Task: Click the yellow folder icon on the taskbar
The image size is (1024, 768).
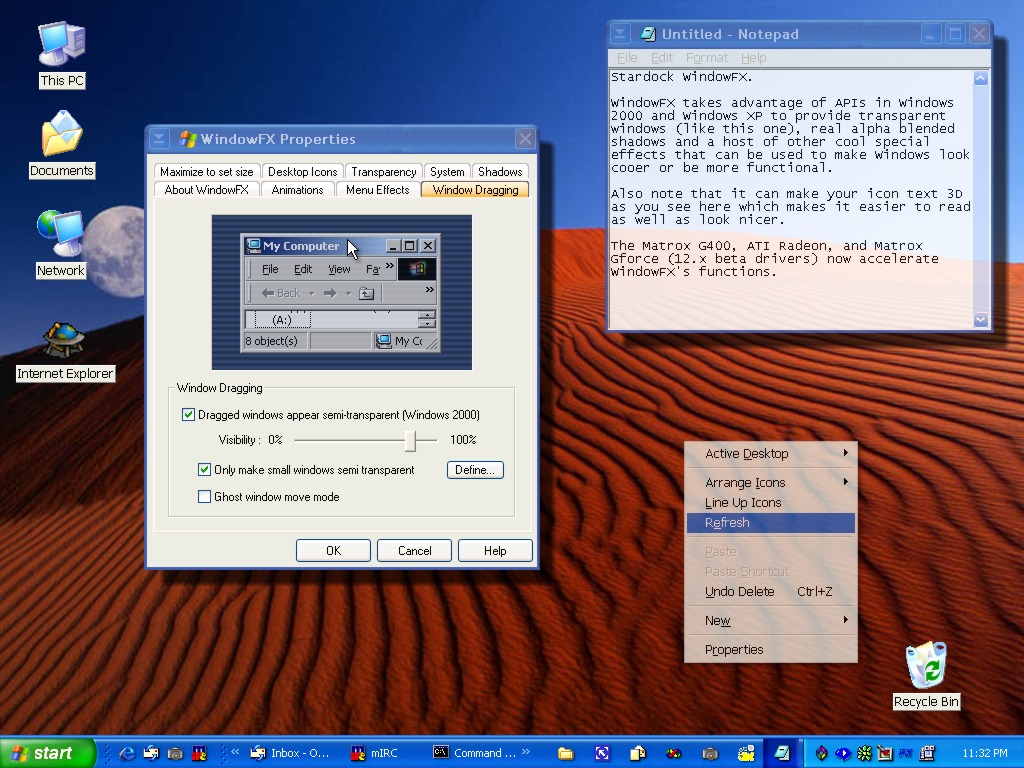Action: click(x=566, y=753)
